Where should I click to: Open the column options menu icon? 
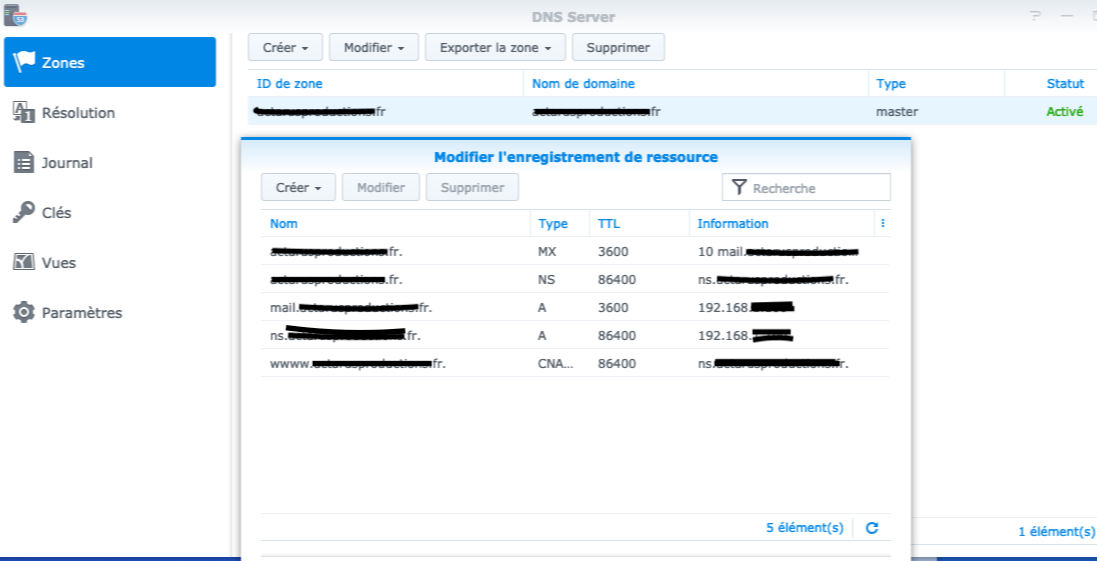pos(883,223)
